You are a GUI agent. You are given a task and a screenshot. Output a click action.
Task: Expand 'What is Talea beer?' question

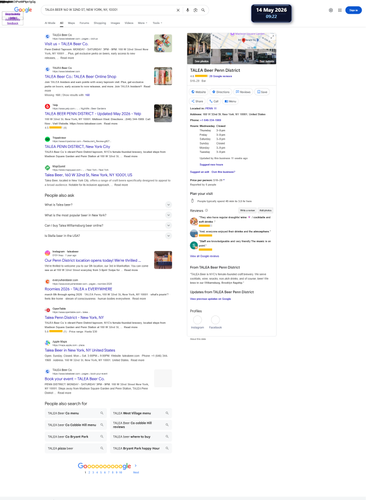[108, 205]
